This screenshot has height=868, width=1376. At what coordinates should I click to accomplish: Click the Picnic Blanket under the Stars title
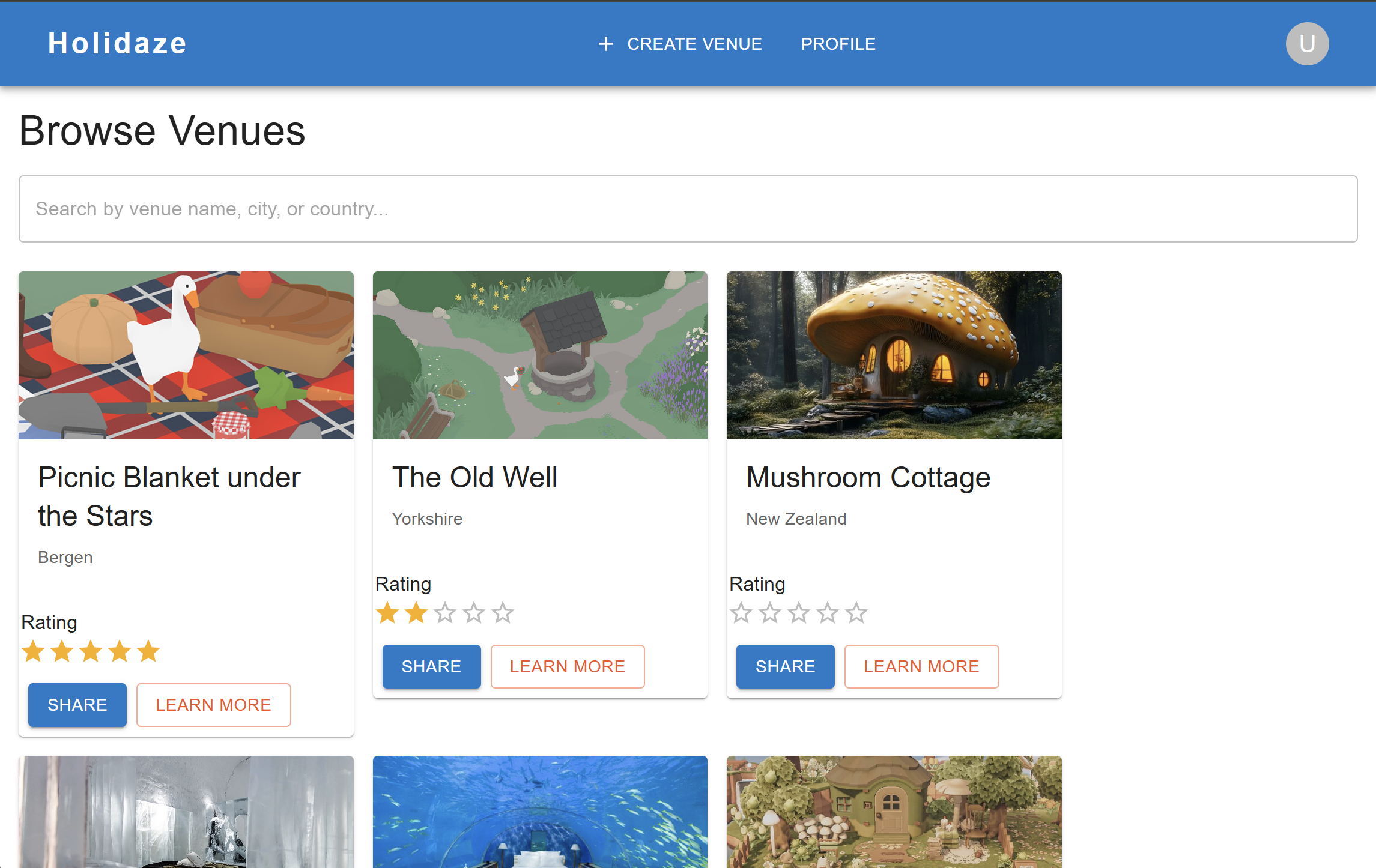[169, 497]
